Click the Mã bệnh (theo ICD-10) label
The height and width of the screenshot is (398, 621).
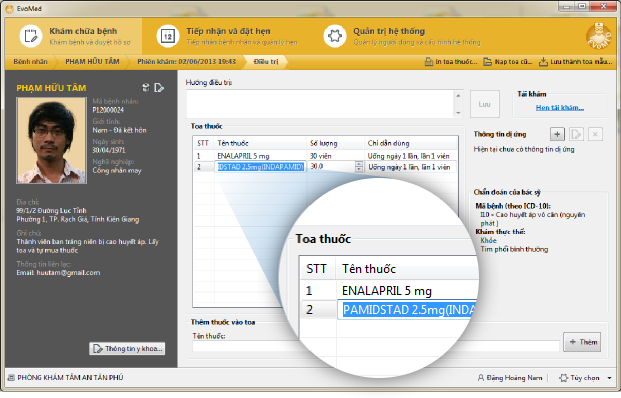pos(513,206)
